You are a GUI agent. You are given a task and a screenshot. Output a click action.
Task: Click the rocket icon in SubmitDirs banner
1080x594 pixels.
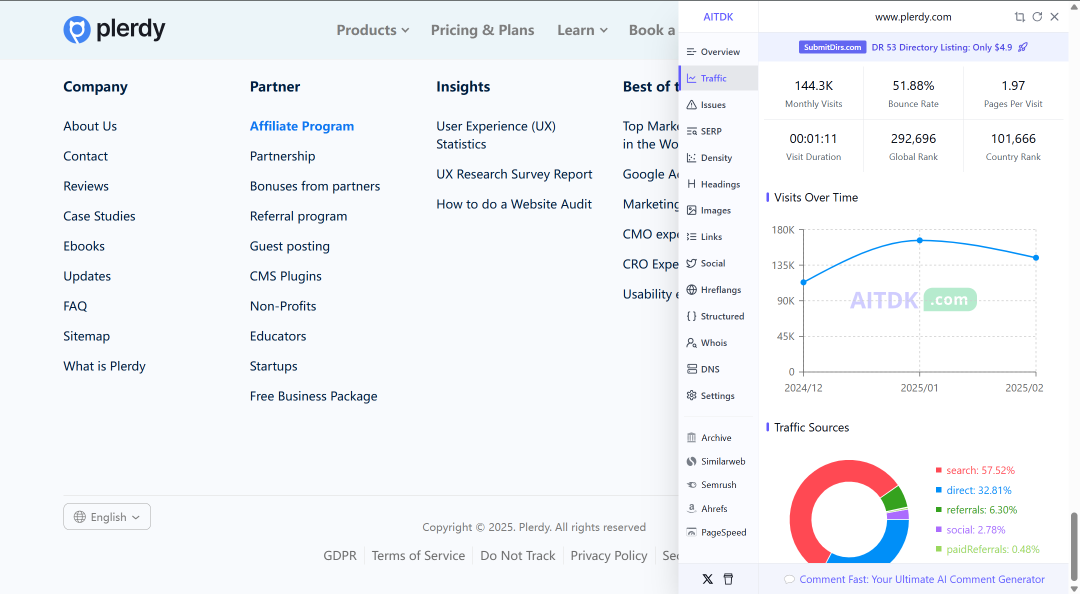(1023, 47)
